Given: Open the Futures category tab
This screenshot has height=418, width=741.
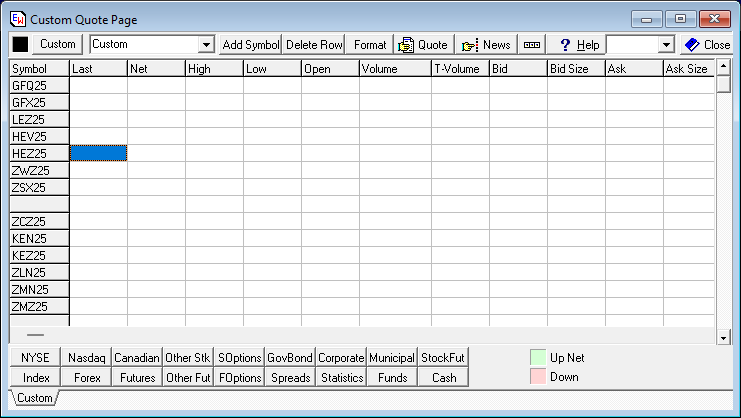Looking at the screenshot, I should point(137,378).
